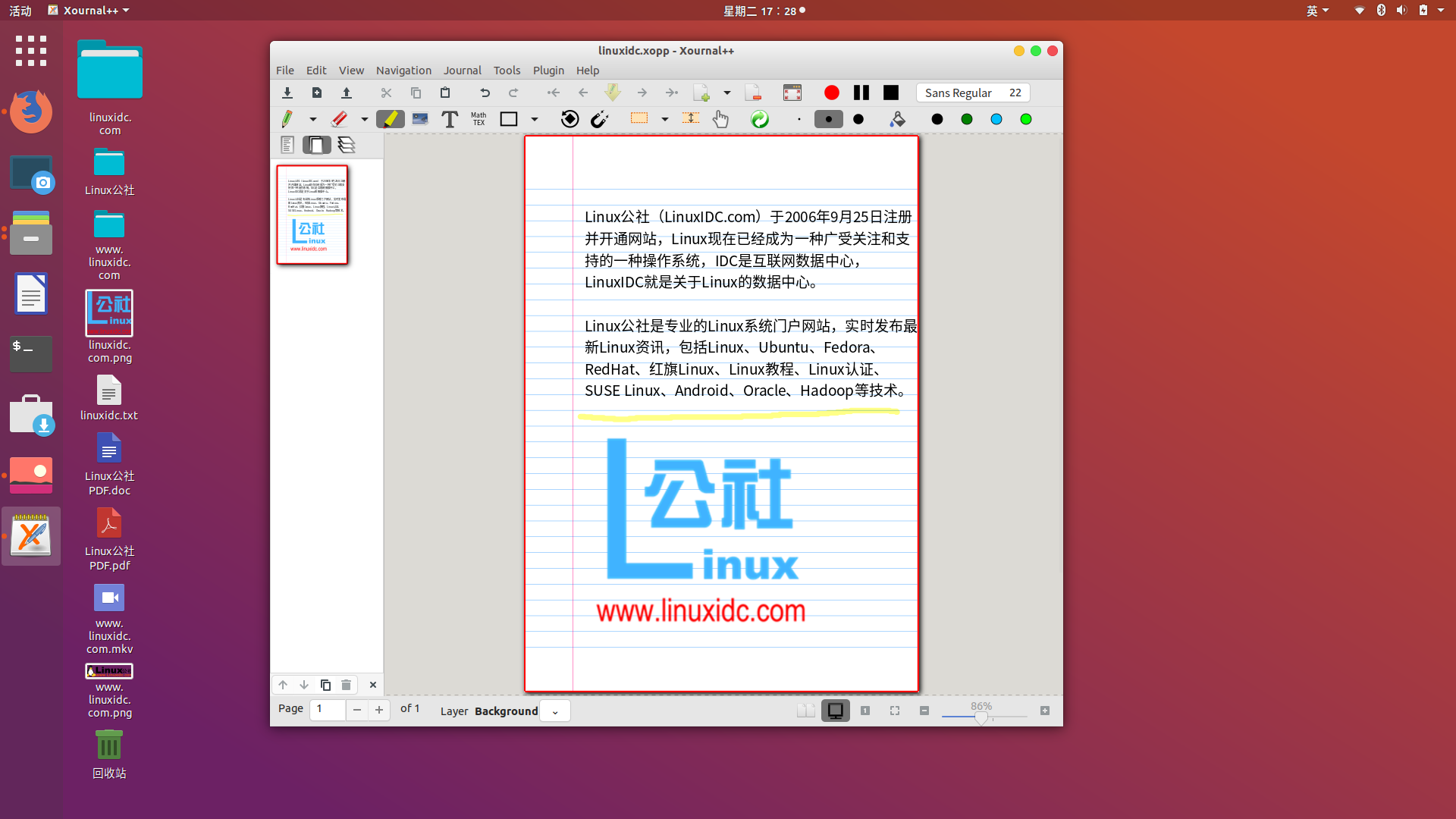Click the zoom level slider
Image resolution: width=1456 pixels, height=819 pixels.
point(984,716)
